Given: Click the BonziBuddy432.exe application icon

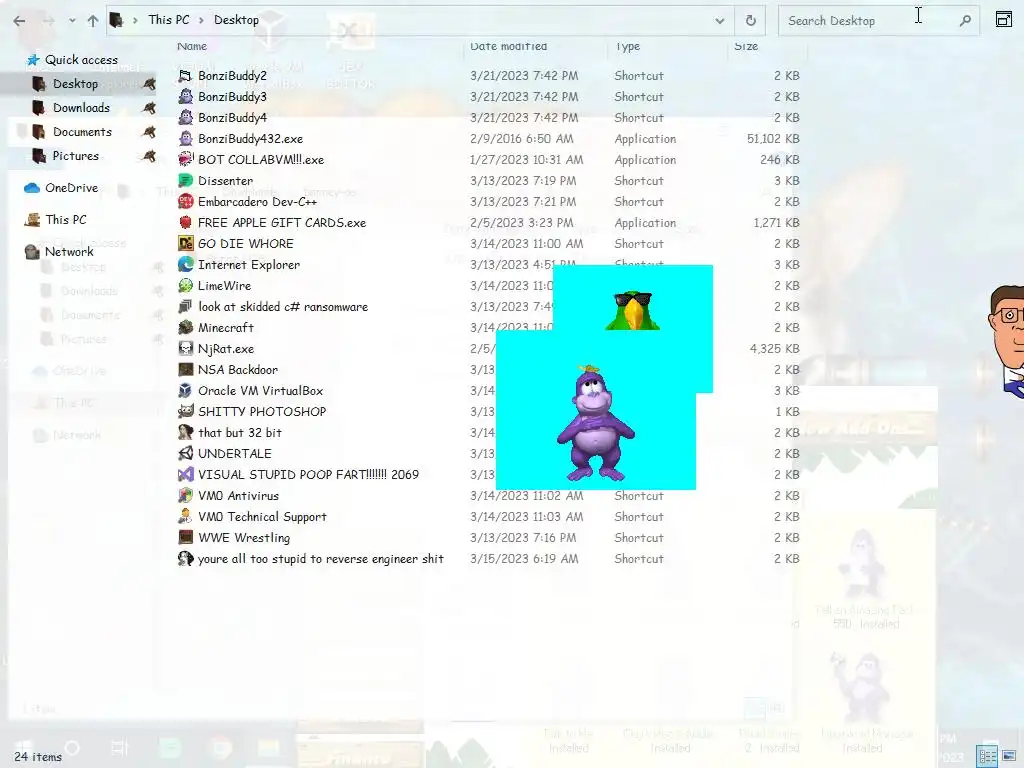Looking at the screenshot, I should (x=185, y=138).
